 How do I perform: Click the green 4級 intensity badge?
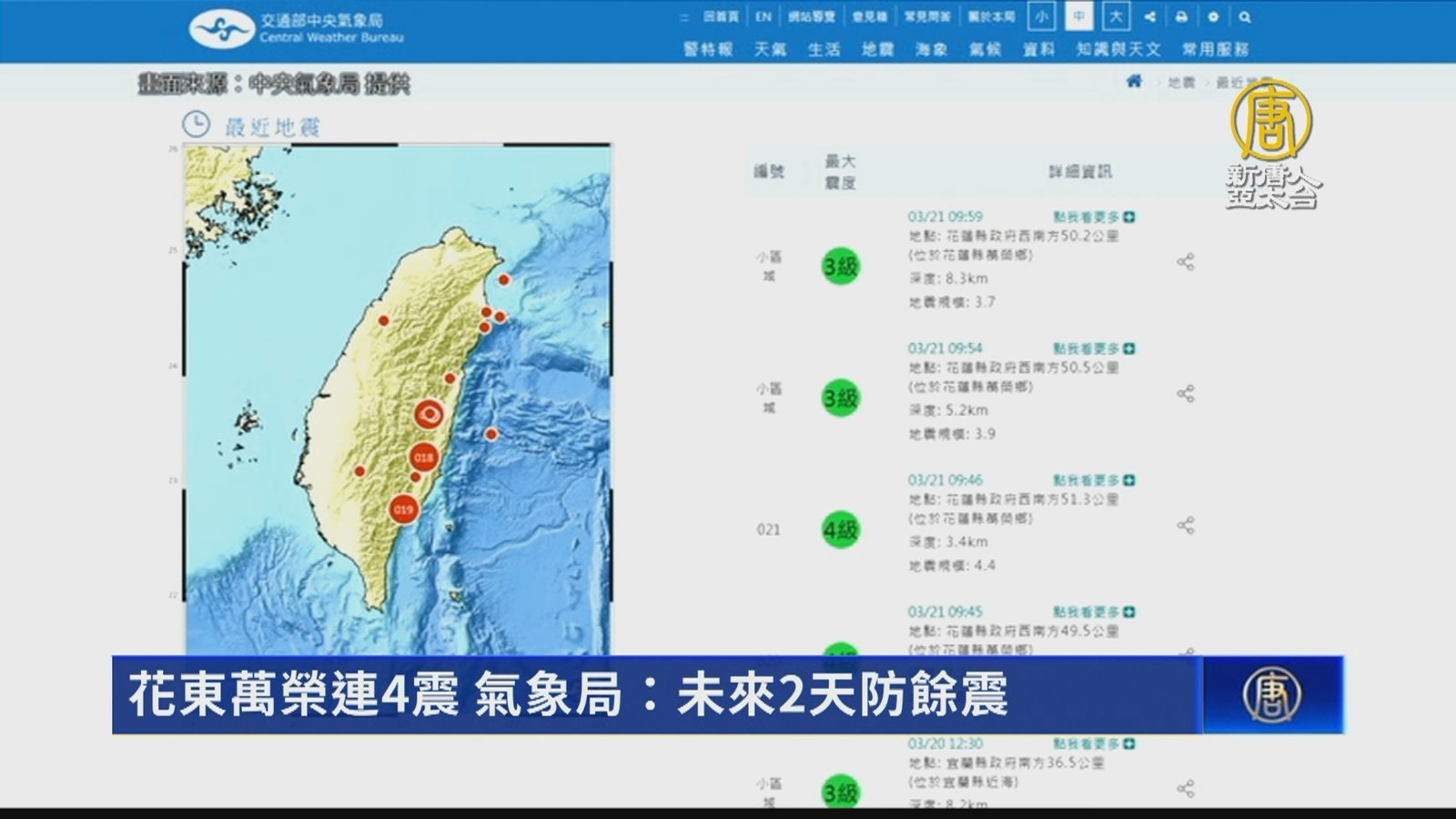(840, 530)
